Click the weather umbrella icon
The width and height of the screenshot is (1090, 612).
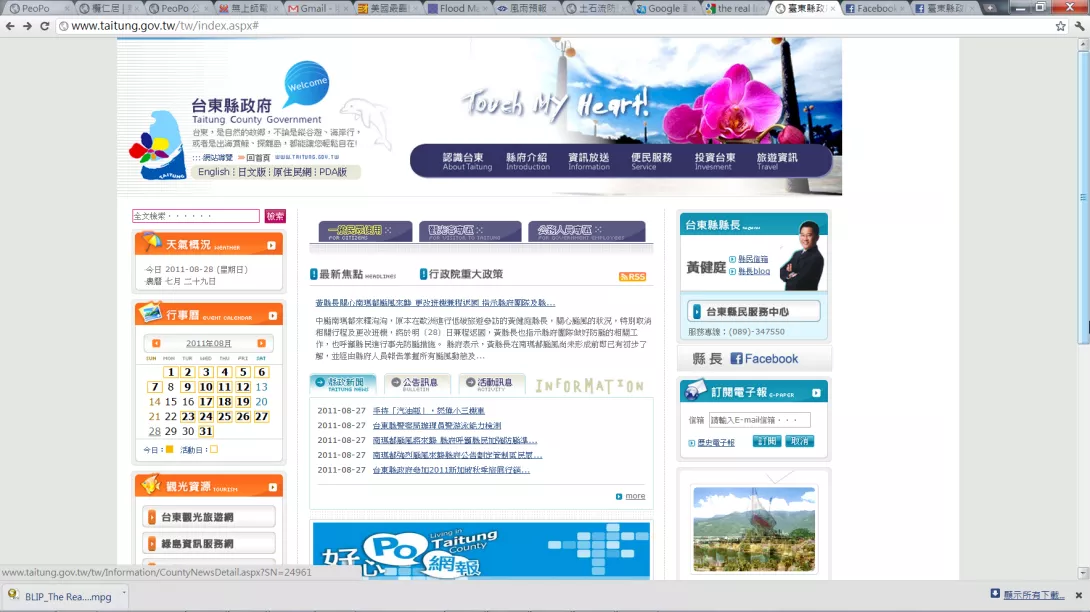(150, 242)
